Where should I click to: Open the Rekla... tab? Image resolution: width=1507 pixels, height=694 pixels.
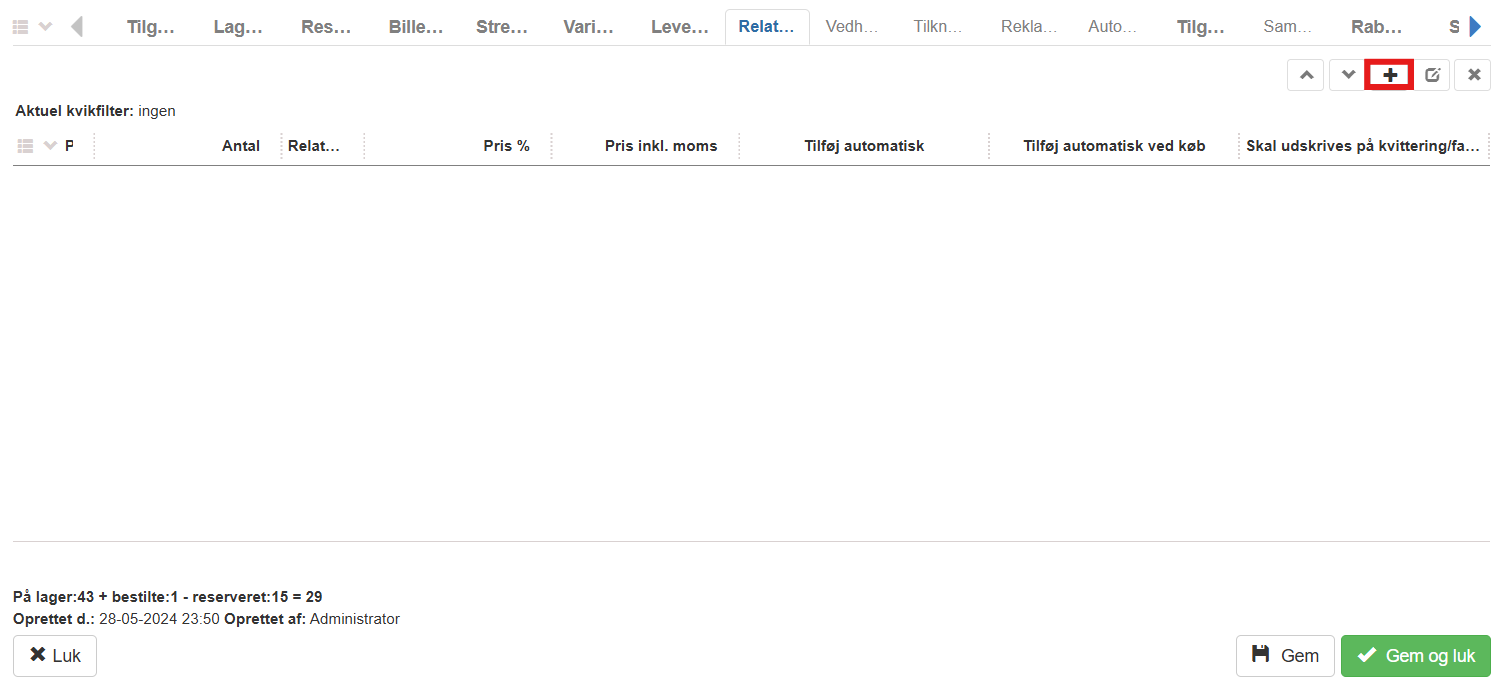click(x=1029, y=27)
